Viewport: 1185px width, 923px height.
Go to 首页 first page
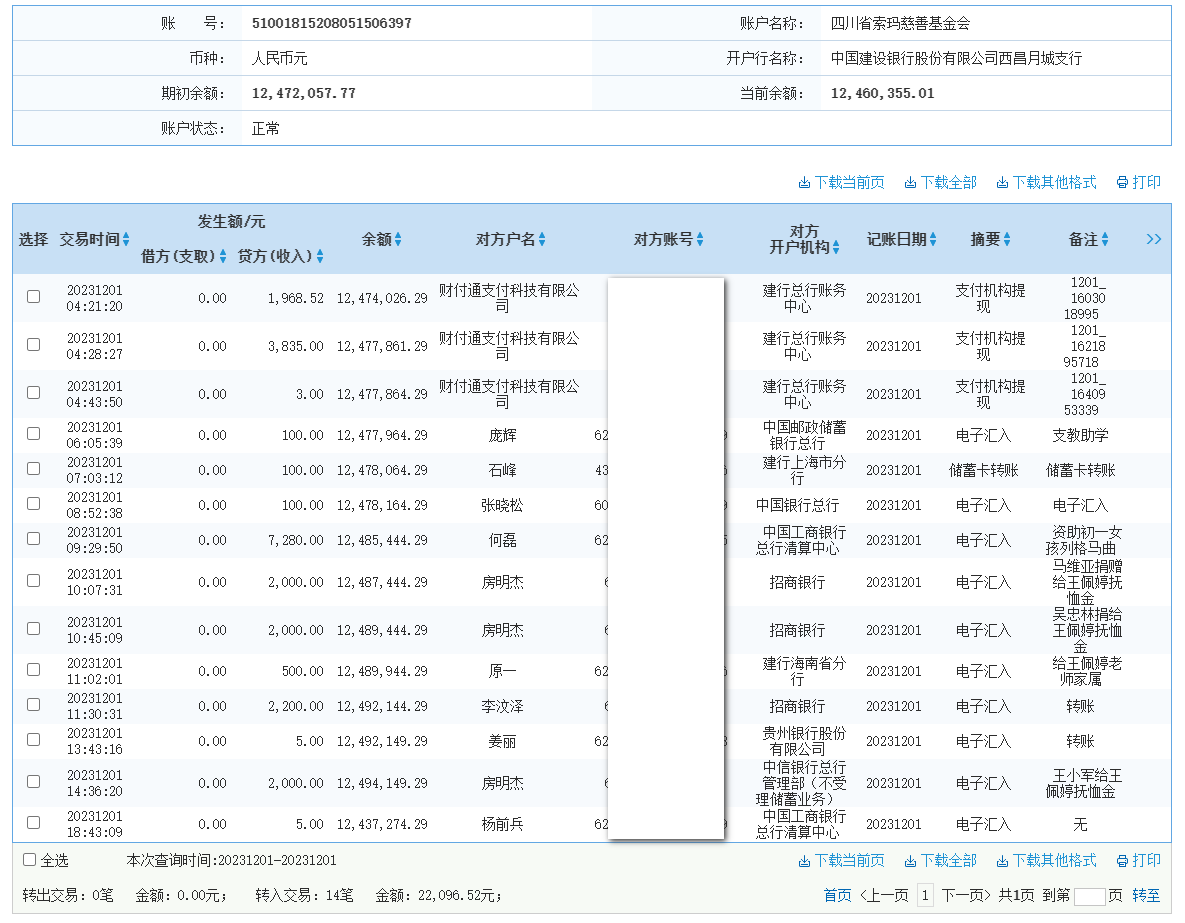tap(837, 896)
